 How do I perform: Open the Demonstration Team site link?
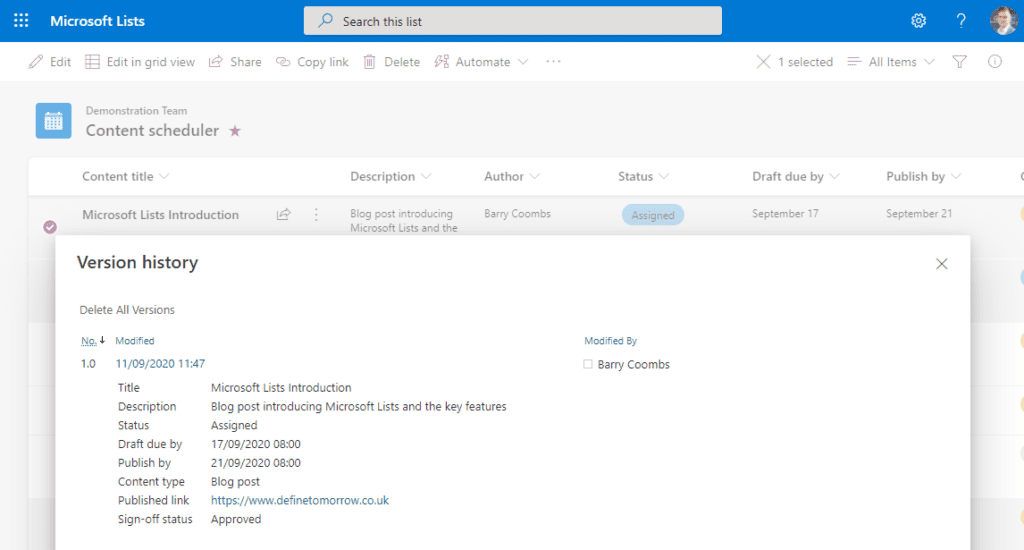pyautogui.click(x=136, y=111)
